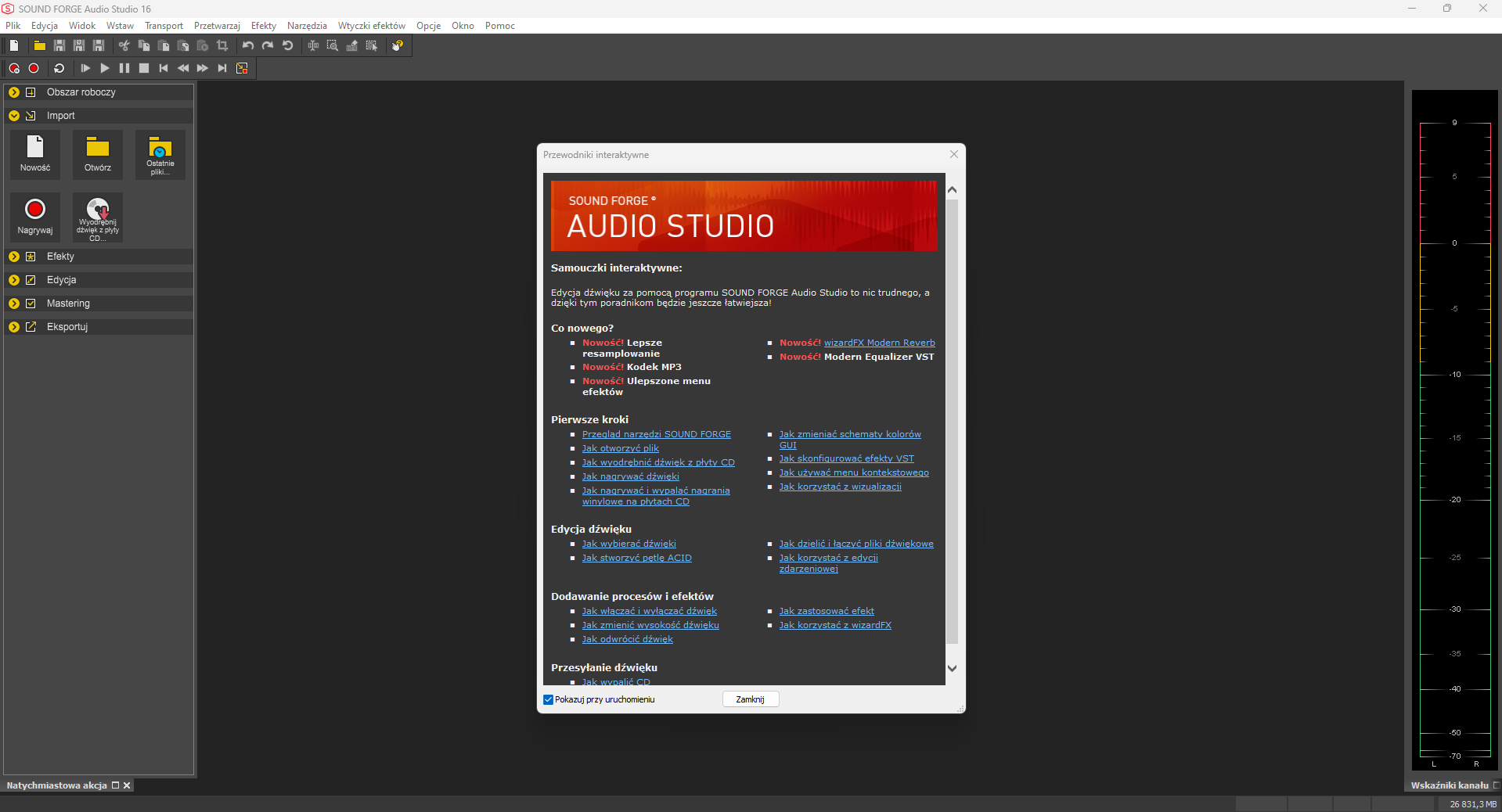Create a new file from the toolbar
Screen dimensions: 1502x812
click(14, 45)
